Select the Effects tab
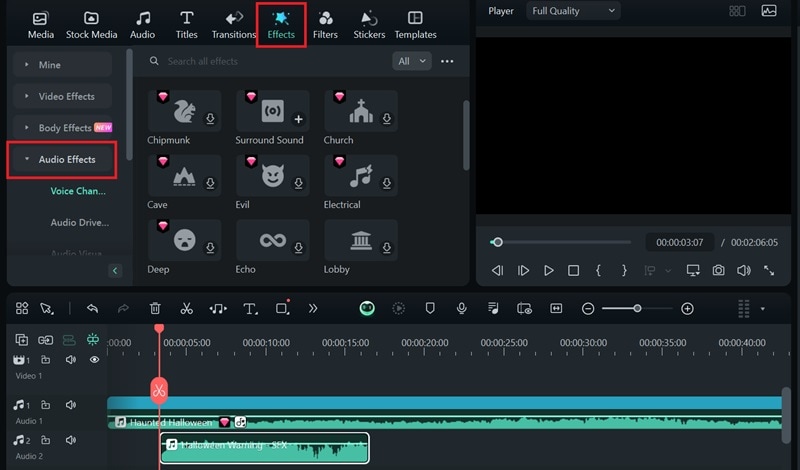Image resolution: width=800 pixels, height=470 pixels. [281, 25]
